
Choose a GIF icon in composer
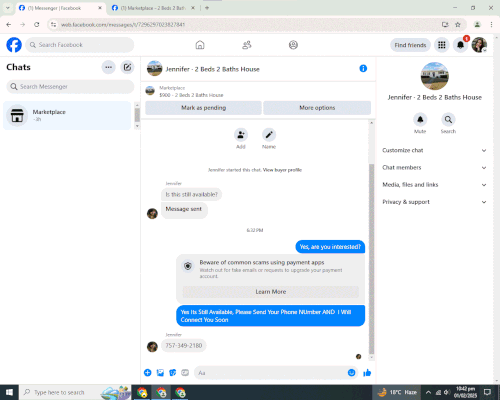(x=185, y=373)
